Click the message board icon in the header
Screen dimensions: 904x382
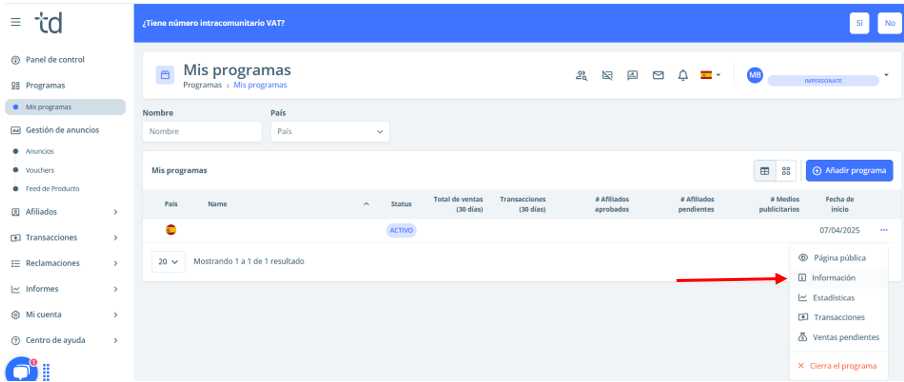pyautogui.click(x=632, y=75)
